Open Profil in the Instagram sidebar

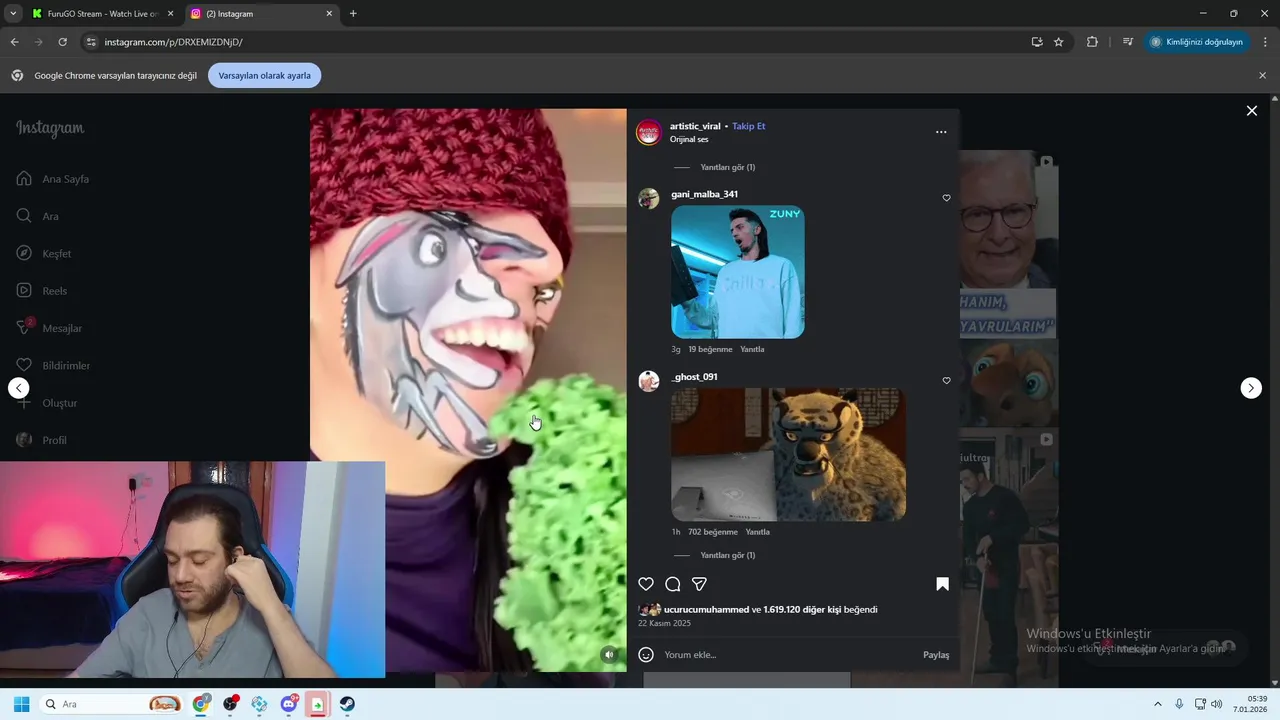point(42,440)
